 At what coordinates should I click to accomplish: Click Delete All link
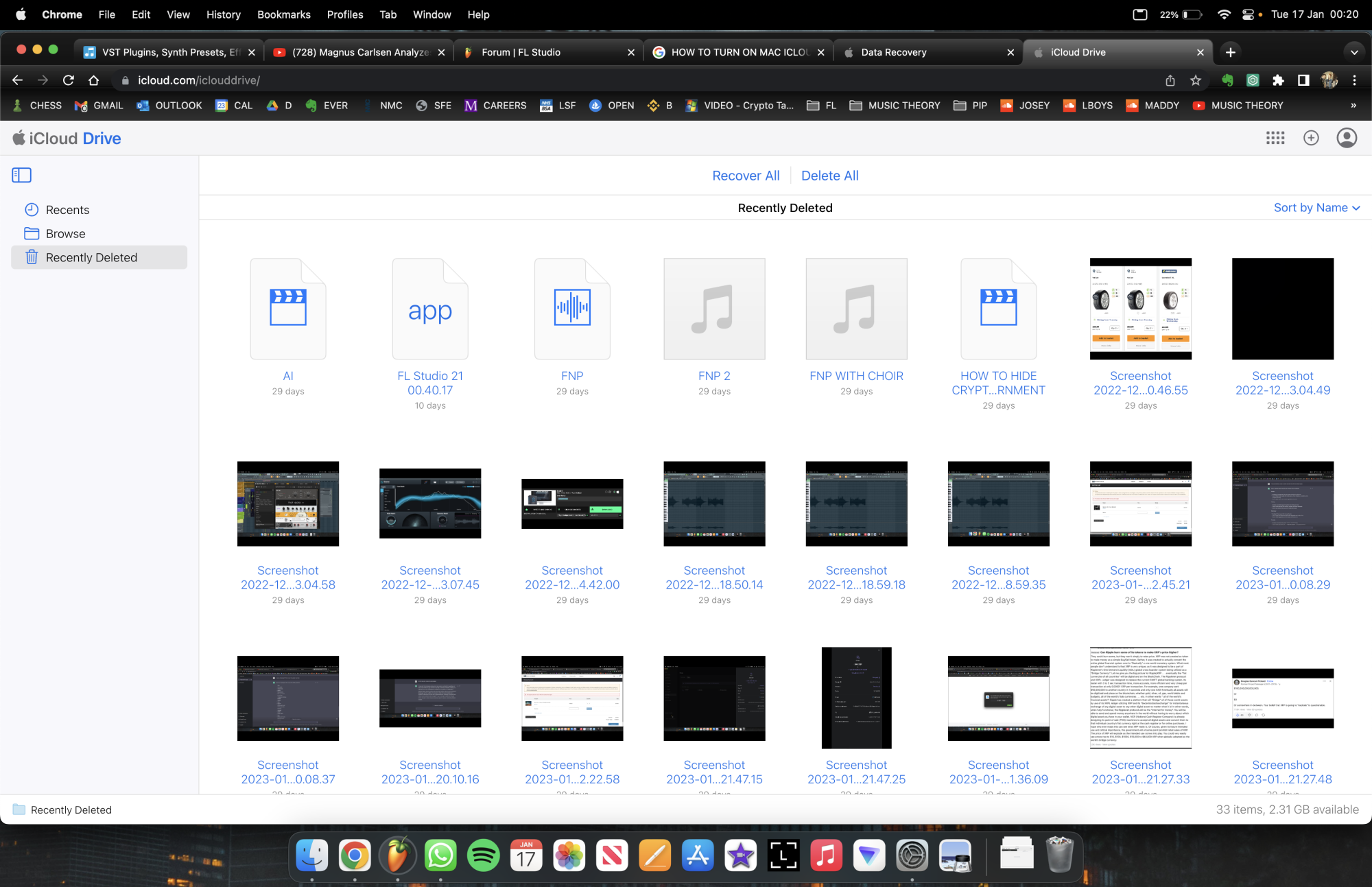829,176
